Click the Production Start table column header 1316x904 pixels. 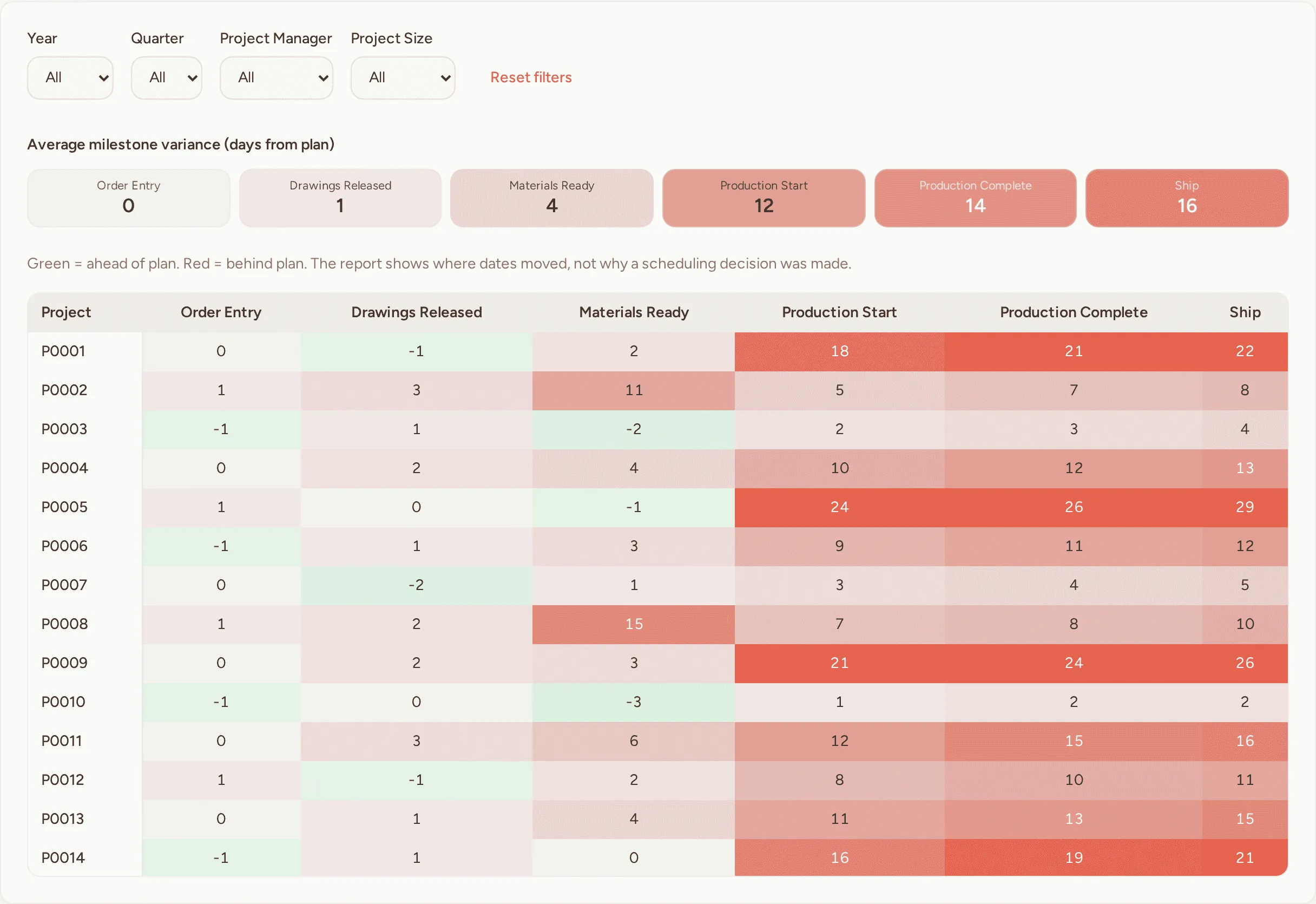point(839,312)
